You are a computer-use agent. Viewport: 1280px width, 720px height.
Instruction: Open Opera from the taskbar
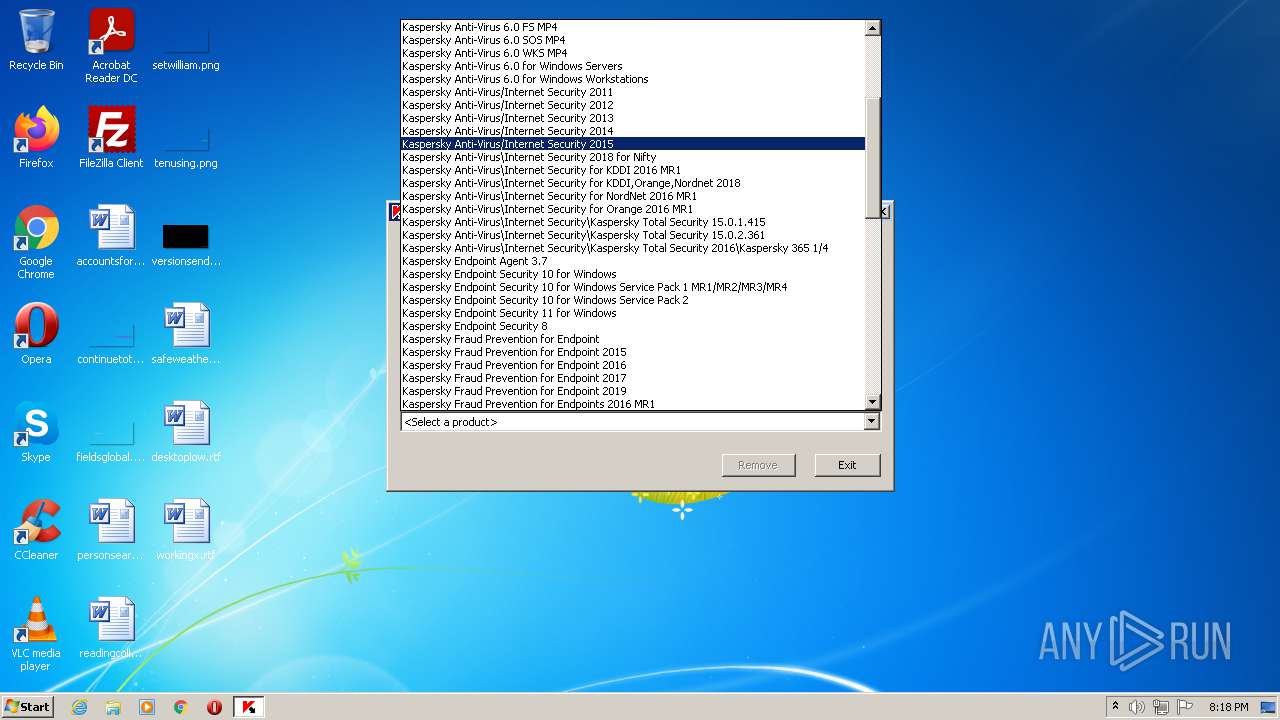coord(214,707)
